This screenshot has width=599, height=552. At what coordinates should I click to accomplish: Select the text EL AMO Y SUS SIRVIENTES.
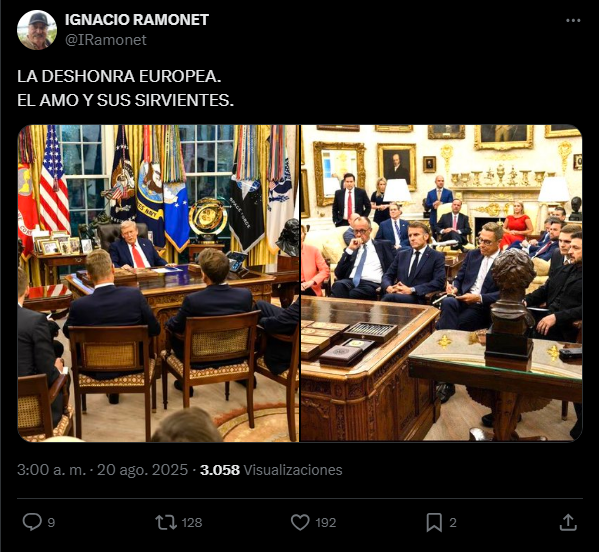[125, 100]
